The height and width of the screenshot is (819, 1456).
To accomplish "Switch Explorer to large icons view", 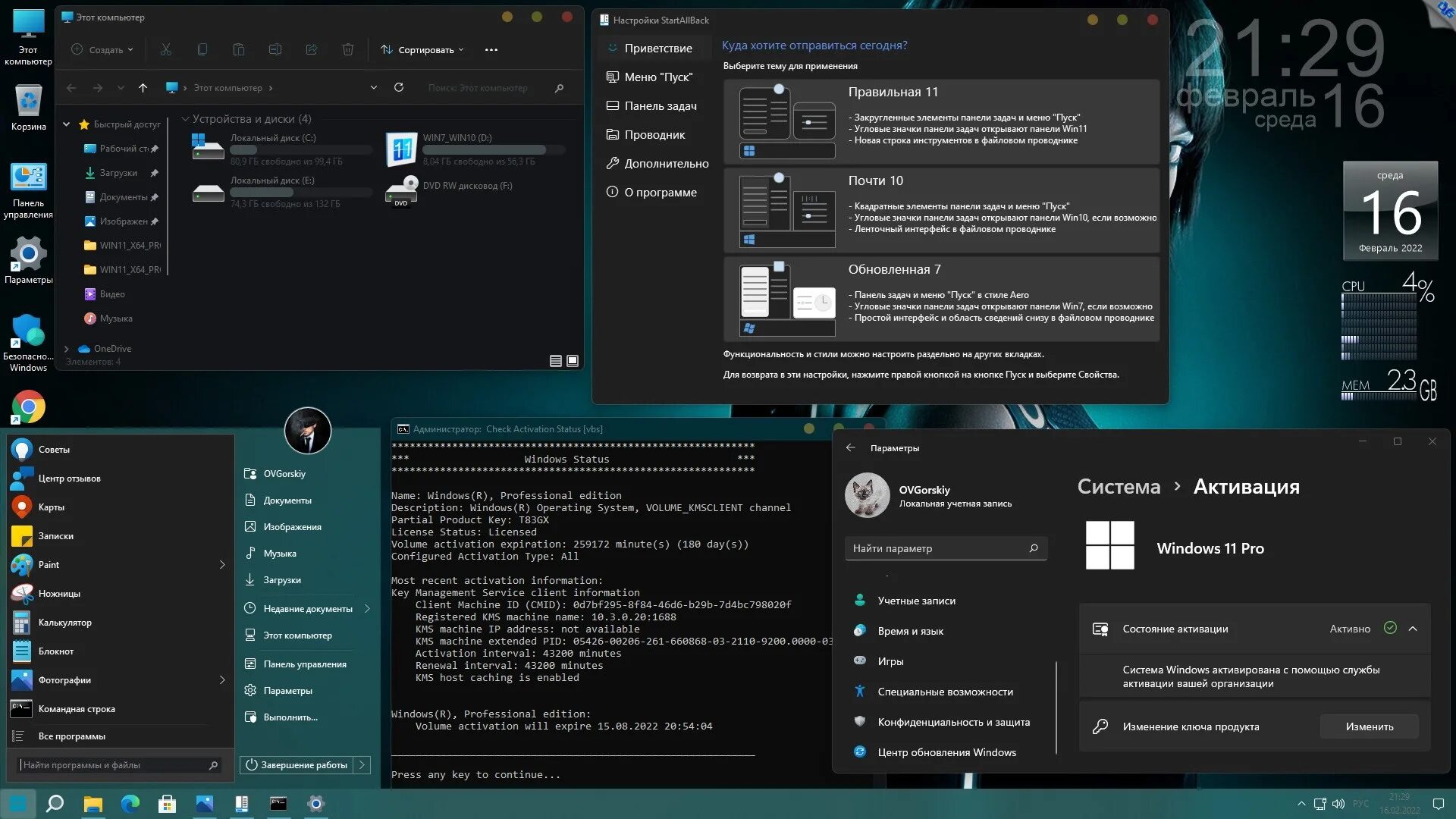I will coord(573,361).
